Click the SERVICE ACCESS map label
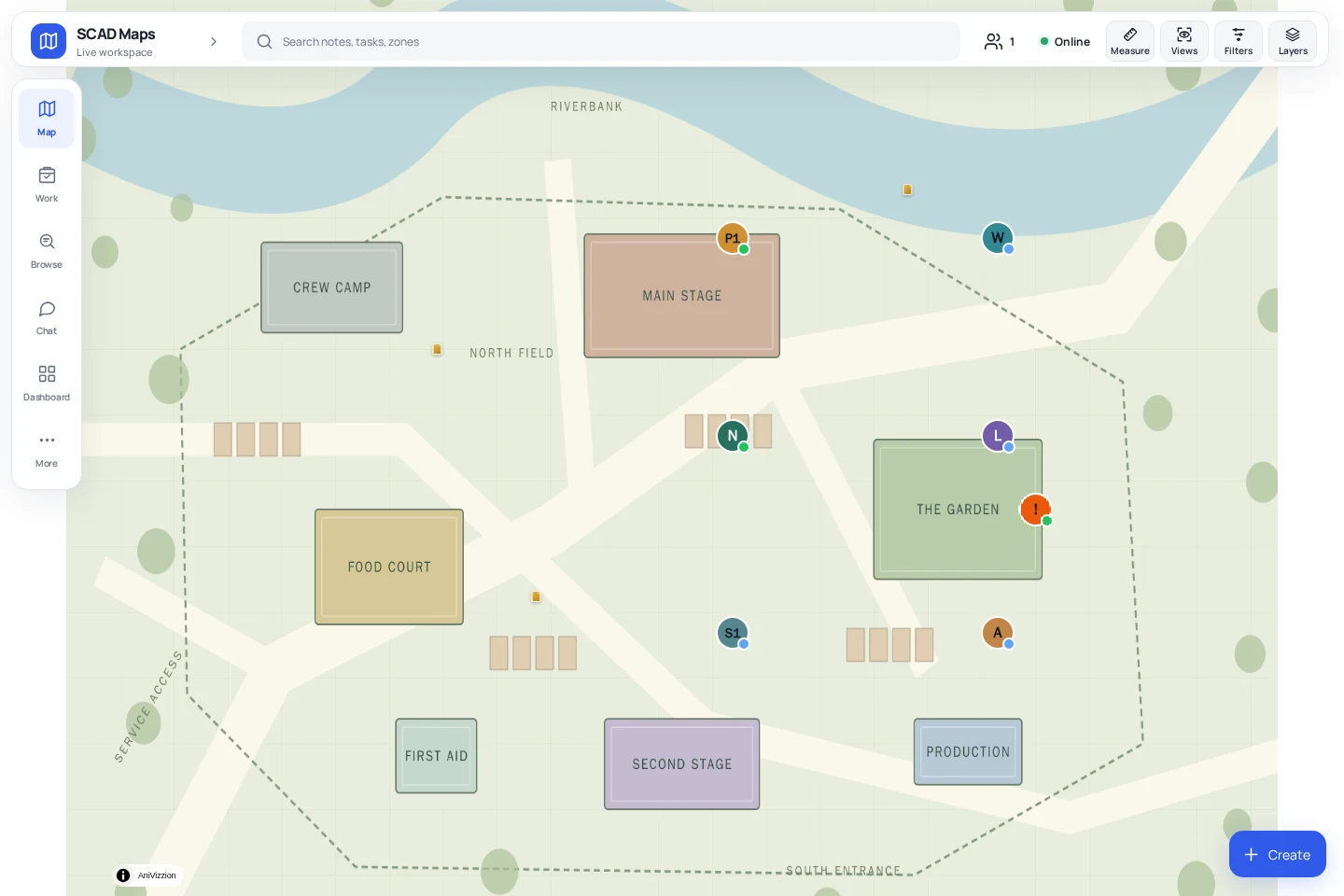This screenshot has width=1344, height=896. click(x=147, y=707)
